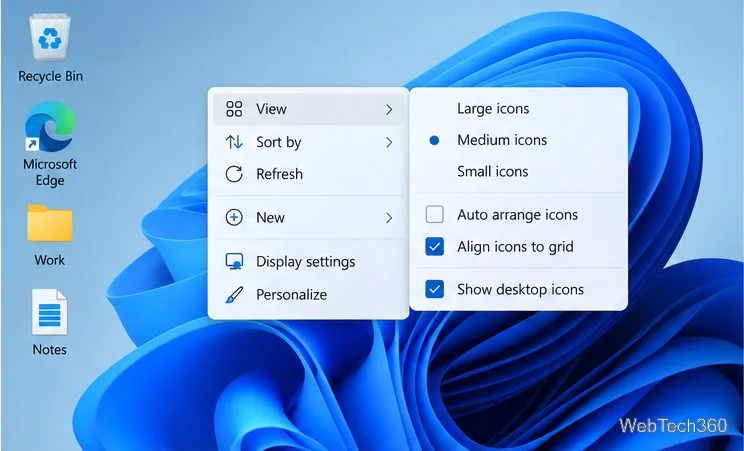Click the monitor icon for Display settings
Image resolution: width=744 pixels, height=451 pixels.
234,261
